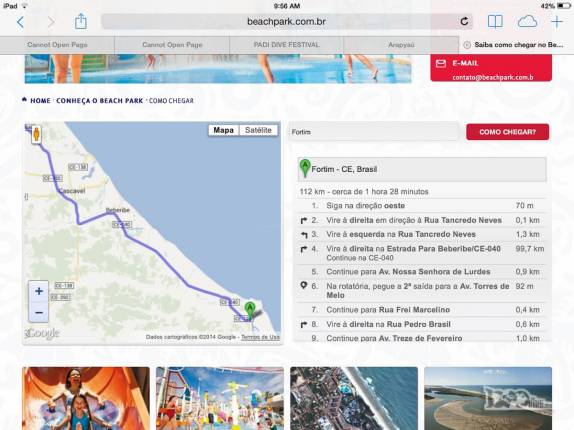Image resolution: width=574 pixels, height=430 pixels.
Task: Click the HOME breadcrumb link
Action: pos(40,101)
